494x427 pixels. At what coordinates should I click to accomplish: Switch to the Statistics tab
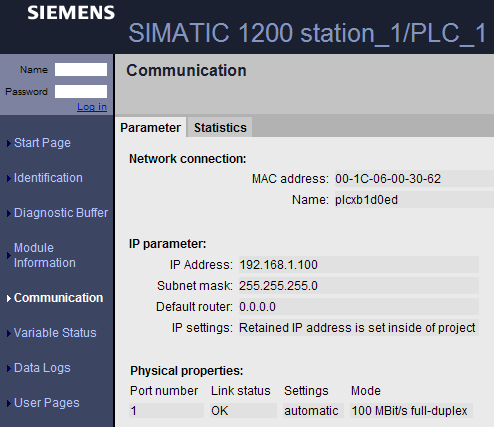click(x=220, y=127)
